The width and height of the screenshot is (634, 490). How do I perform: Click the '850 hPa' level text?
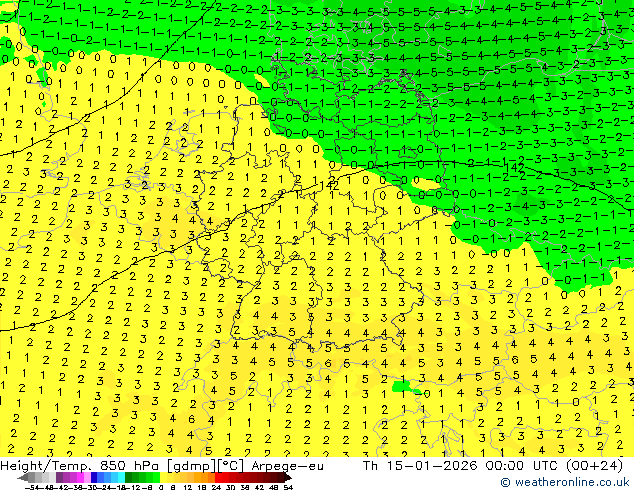130,466
